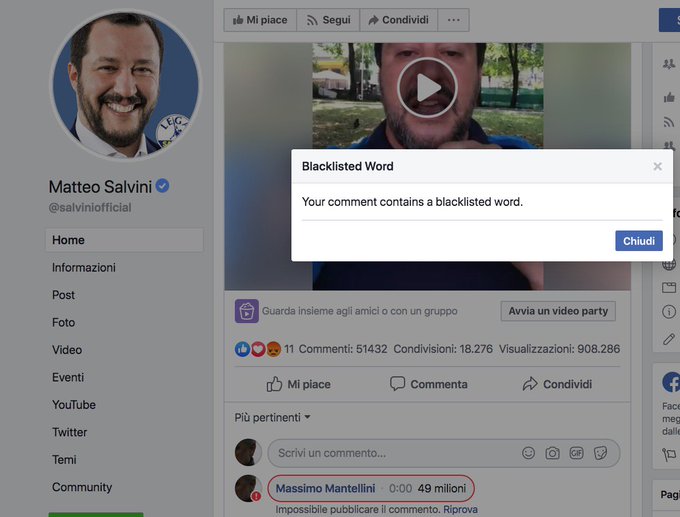Open the Twitter sidebar item
Screen dimensions: 680x517
coord(69,432)
